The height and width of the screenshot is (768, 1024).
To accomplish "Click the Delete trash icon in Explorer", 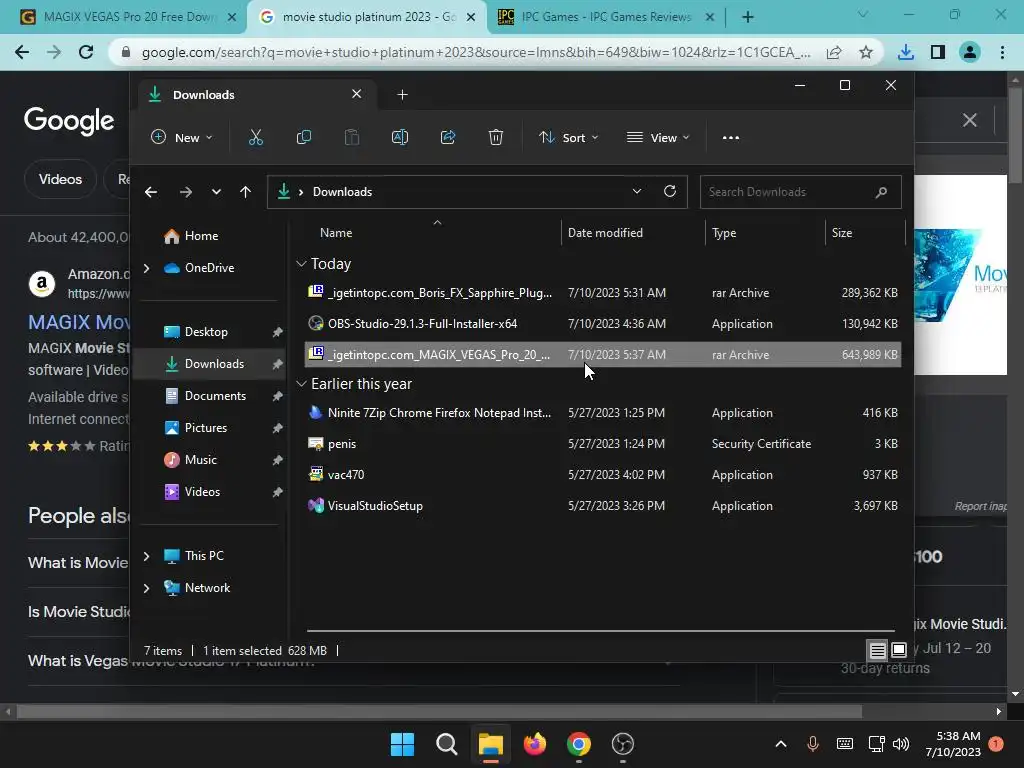I will tap(496, 137).
